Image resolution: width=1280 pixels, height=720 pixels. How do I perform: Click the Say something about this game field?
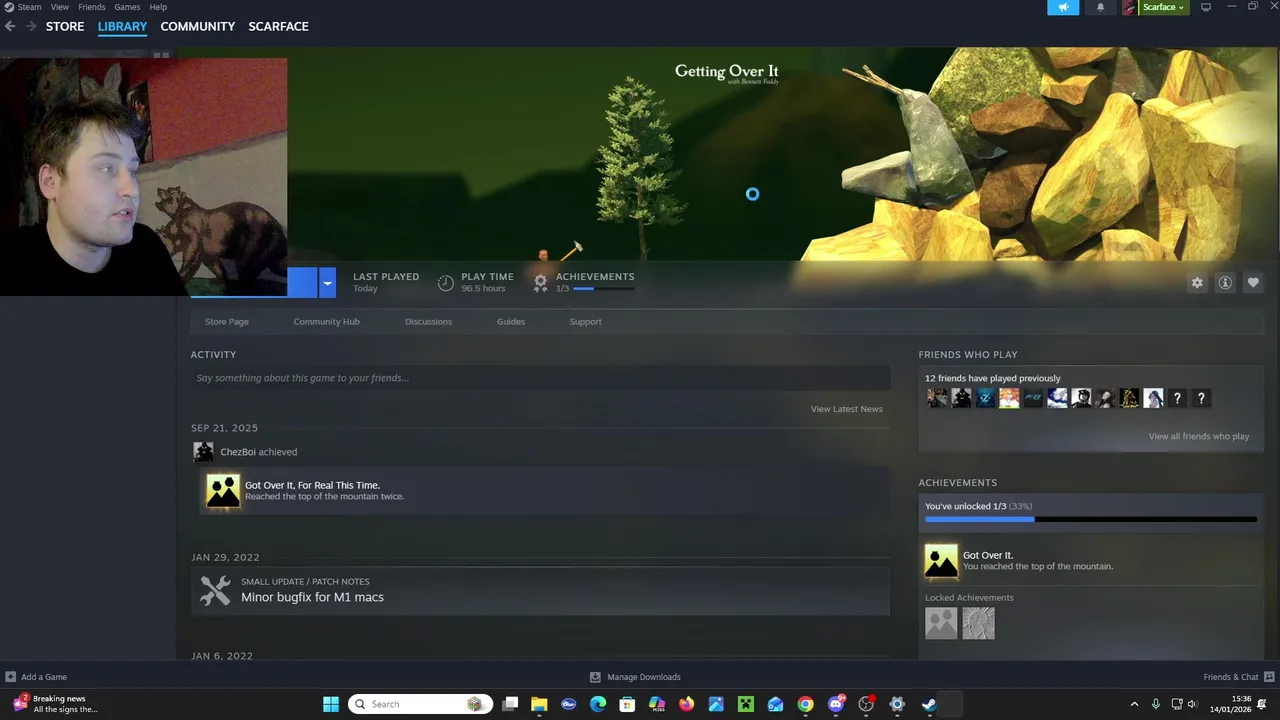pos(540,378)
